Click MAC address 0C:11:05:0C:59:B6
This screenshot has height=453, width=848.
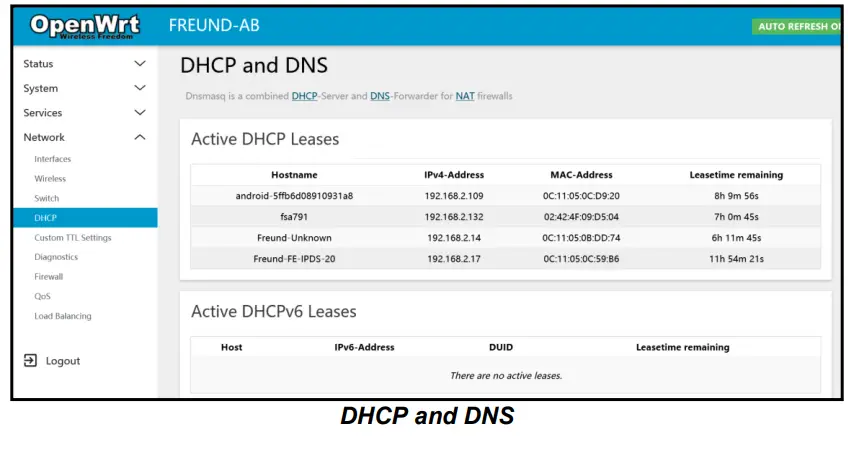pos(581,259)
